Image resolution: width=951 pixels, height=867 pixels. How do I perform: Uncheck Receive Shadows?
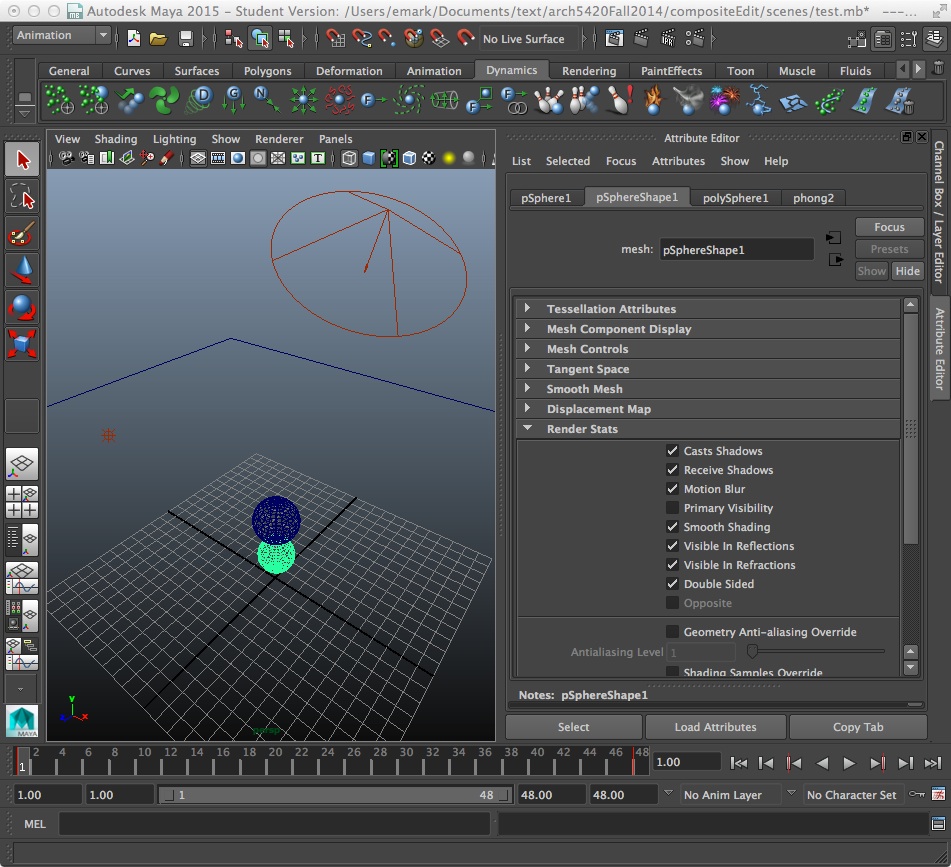click(x=672, y=470)
